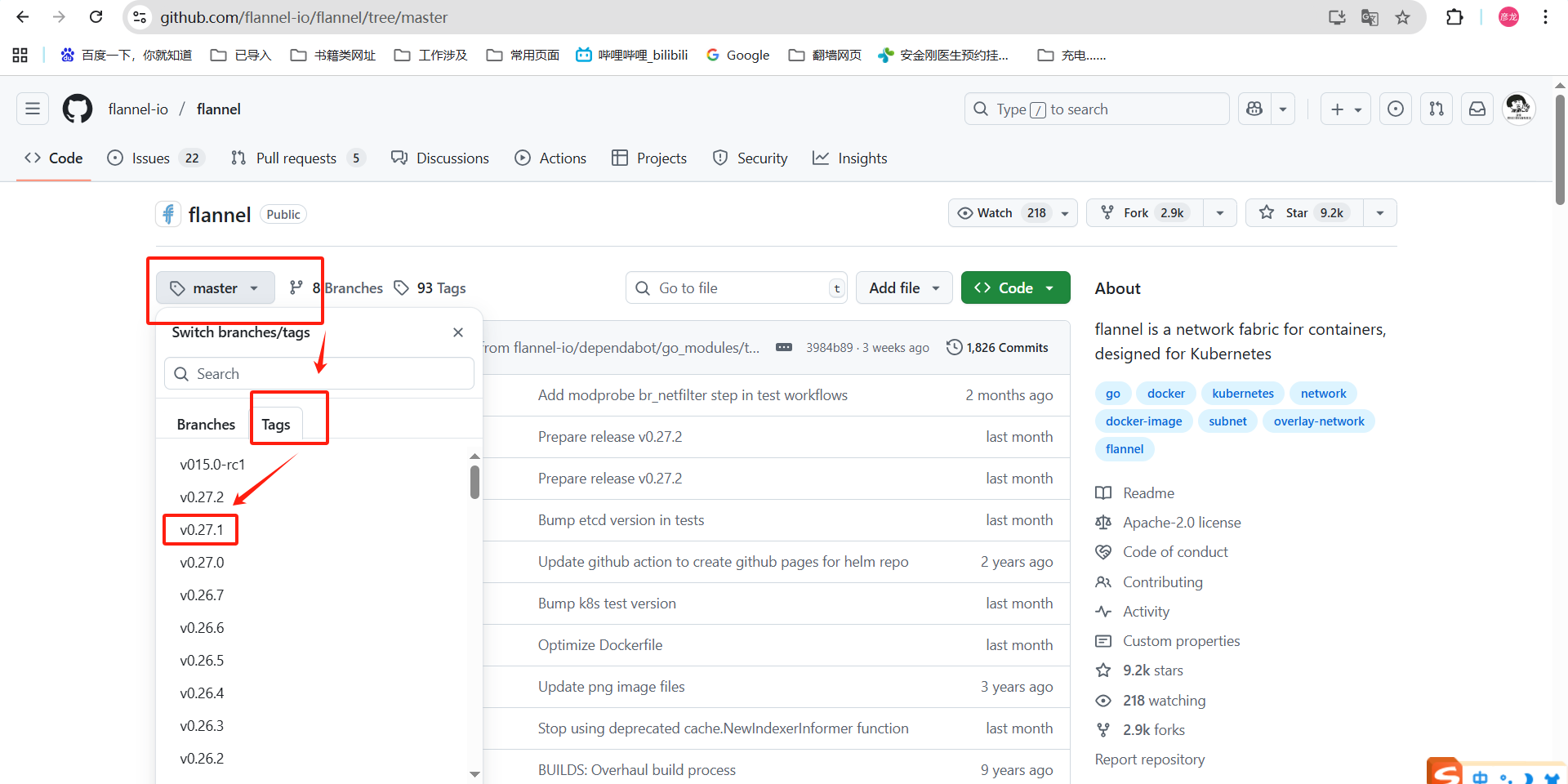Open the Google bookmark
The height and width of the screenshot is (784, 1568).
click(x=737, y=55)
